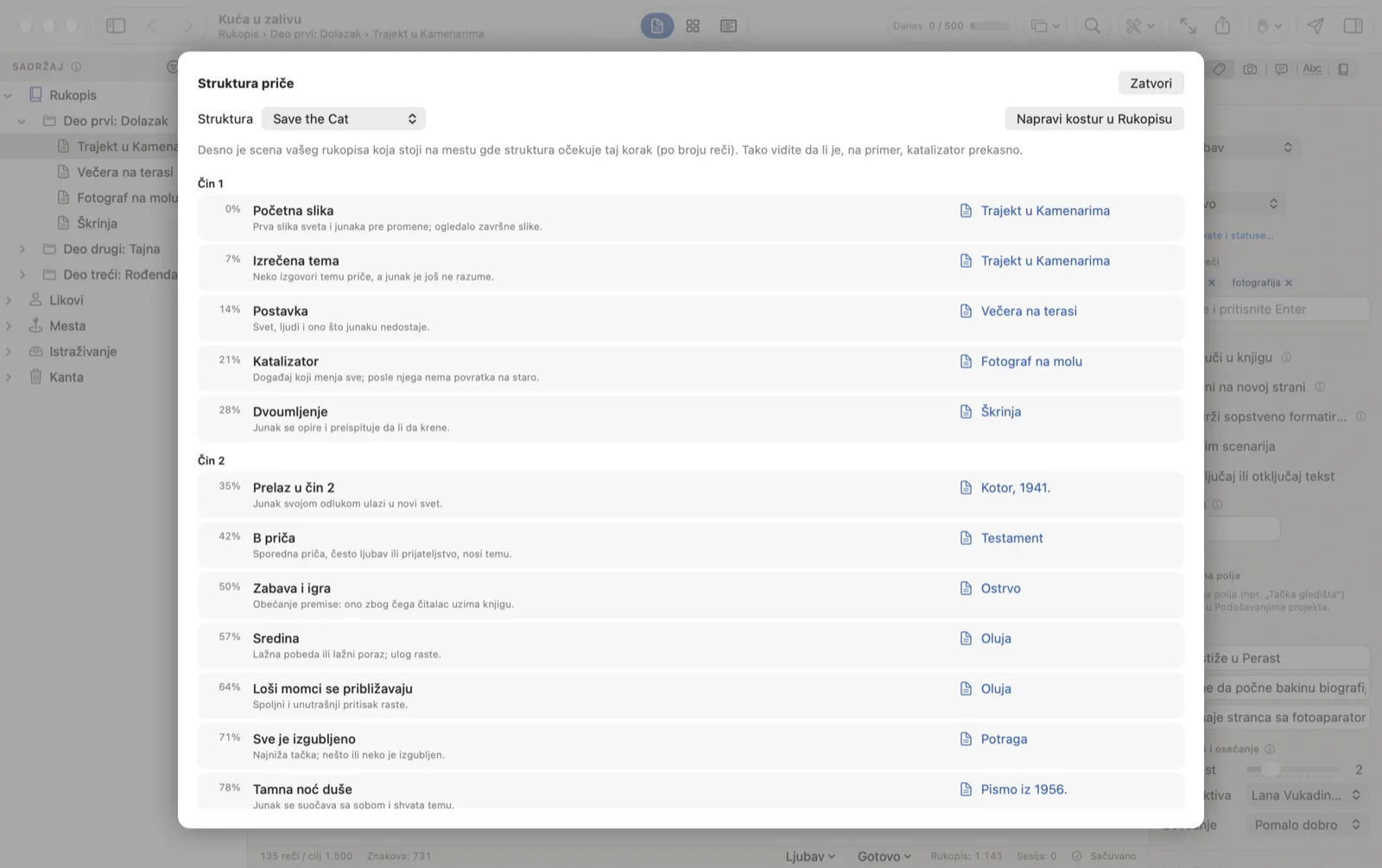This screenshot has height=868, width=1382.
Task: Click the paper plane send icon
Action: point(1315,26)
